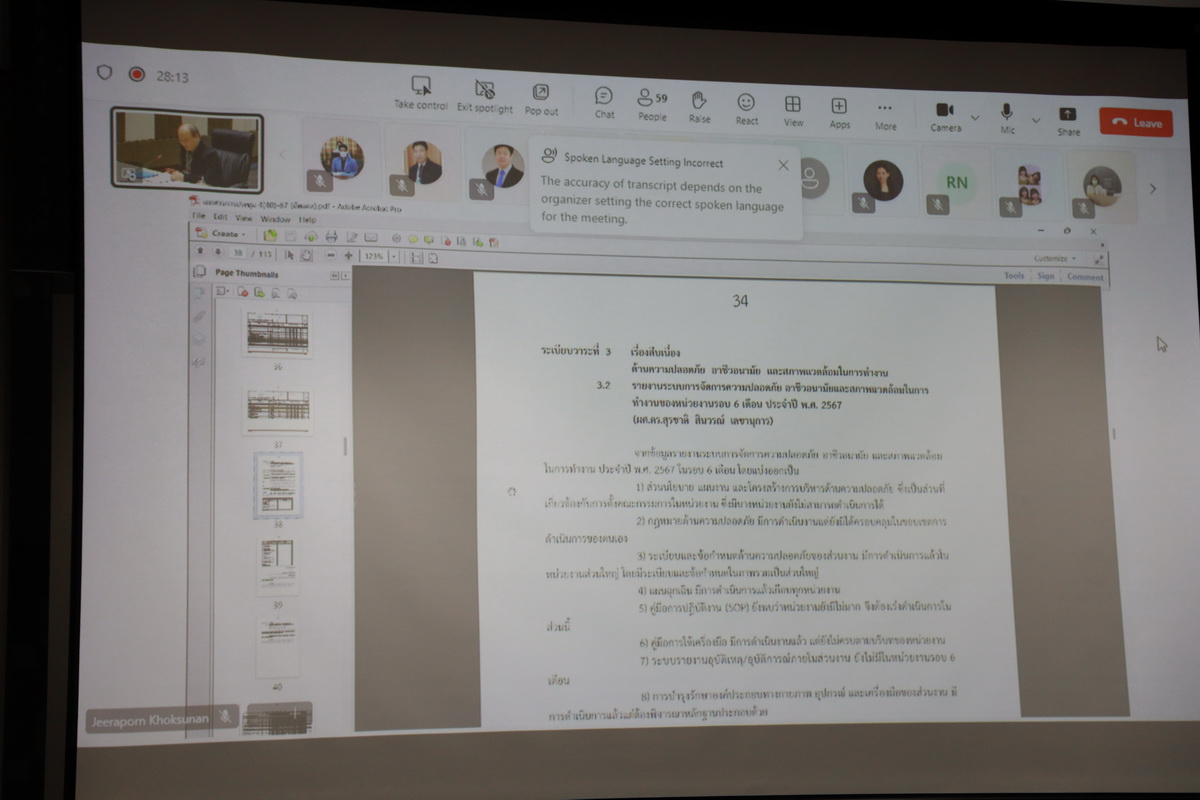Image resolution: width=1200 pixels, height=800 pixels.
Task: Toggle the Camera on or off
Action: tap(945, 116)
